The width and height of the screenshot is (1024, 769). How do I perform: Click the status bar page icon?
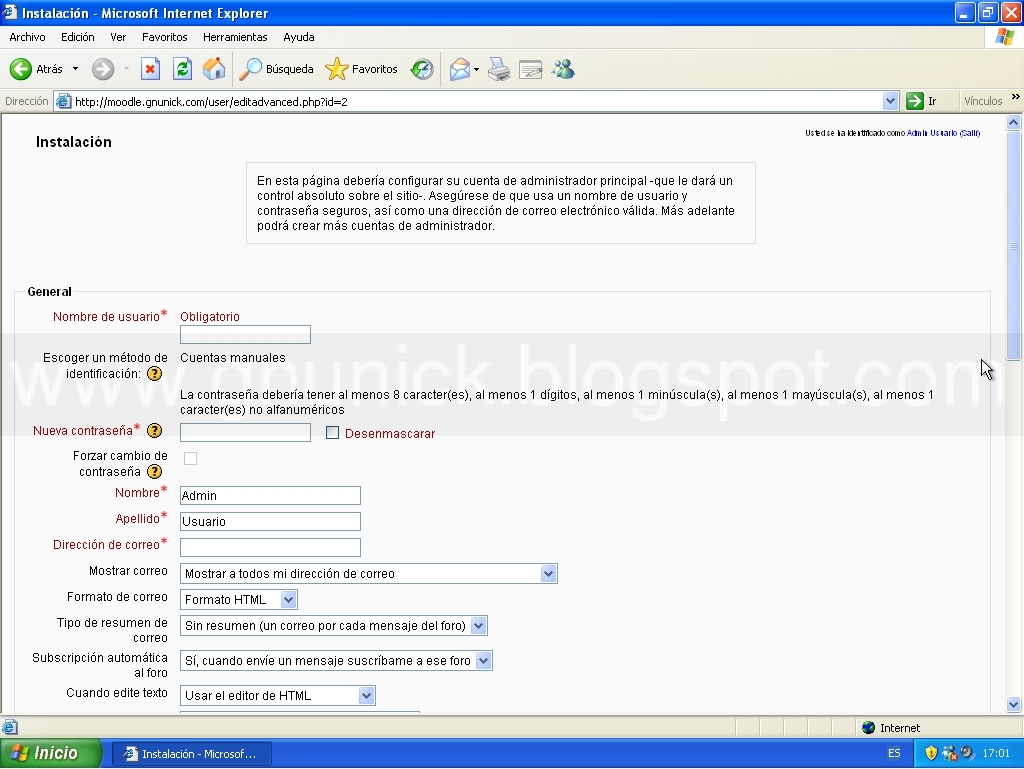[10, 727]
